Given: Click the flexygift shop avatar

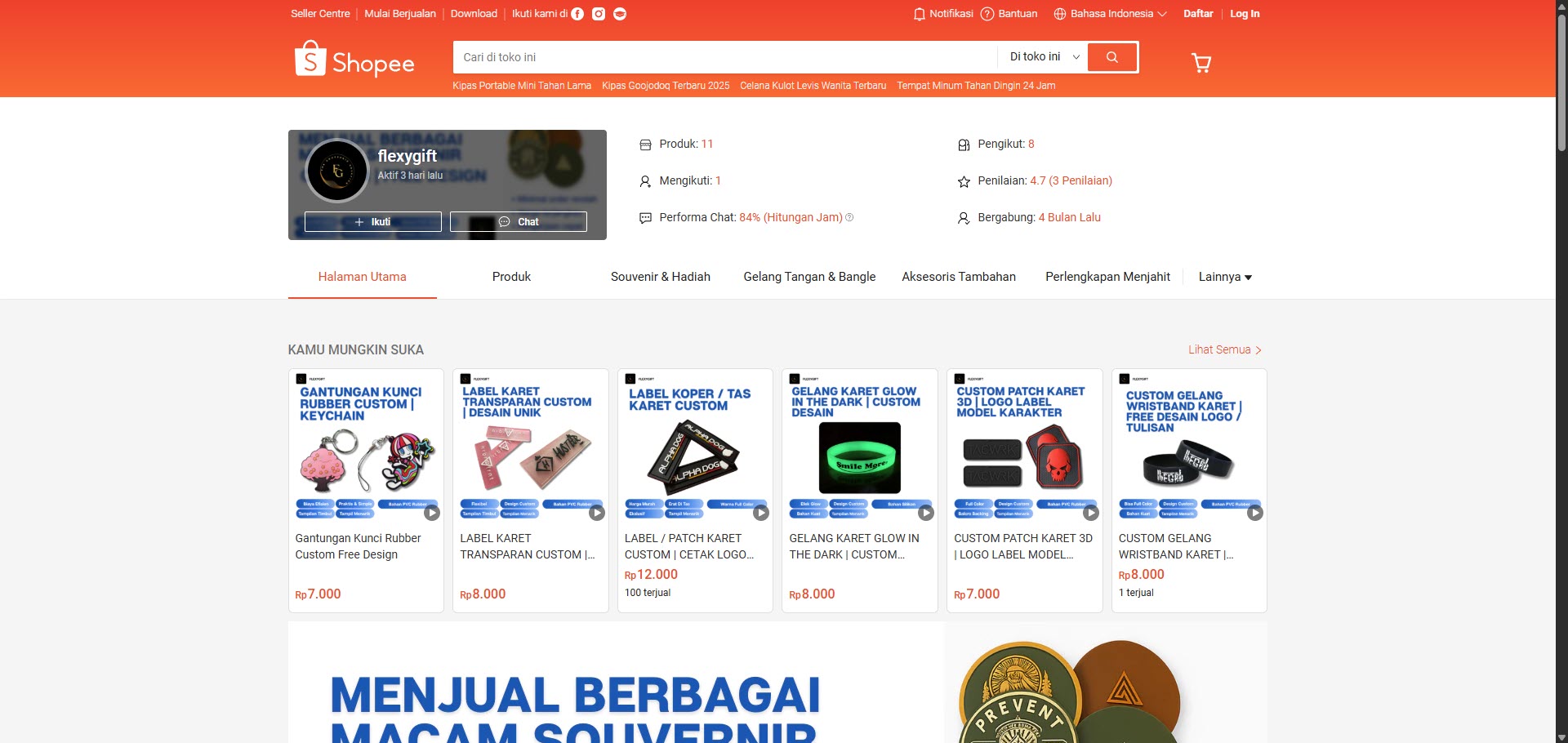Looking at the screenshot, I should (336, 171).
